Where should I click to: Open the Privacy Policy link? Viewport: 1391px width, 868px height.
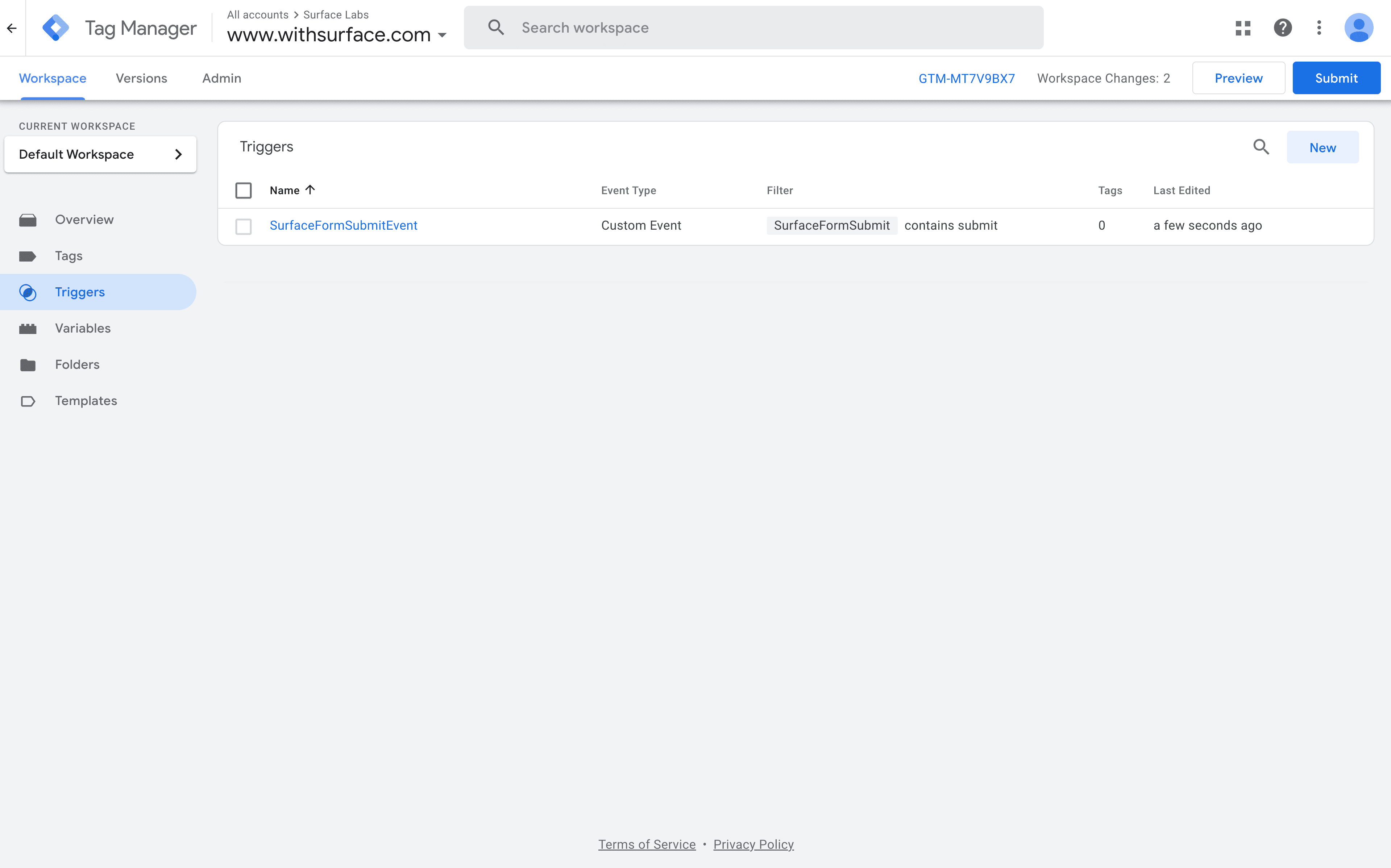[x=753, y=844]
